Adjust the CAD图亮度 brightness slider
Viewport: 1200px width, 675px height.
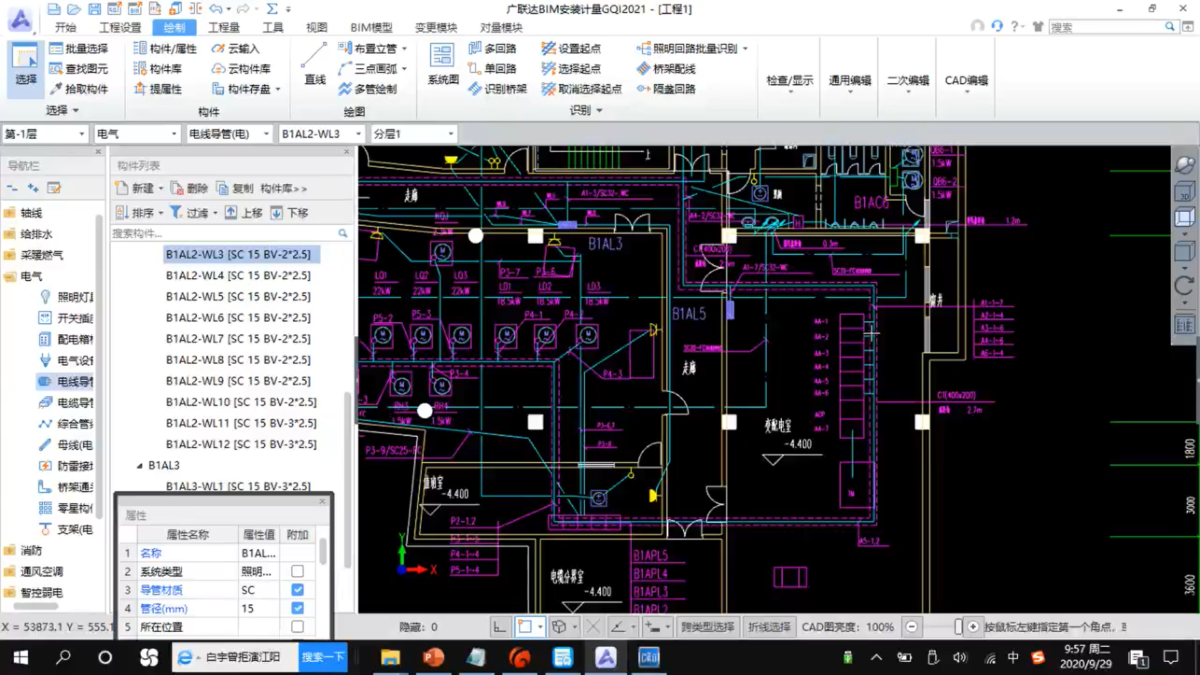click(x=957, y=627)
